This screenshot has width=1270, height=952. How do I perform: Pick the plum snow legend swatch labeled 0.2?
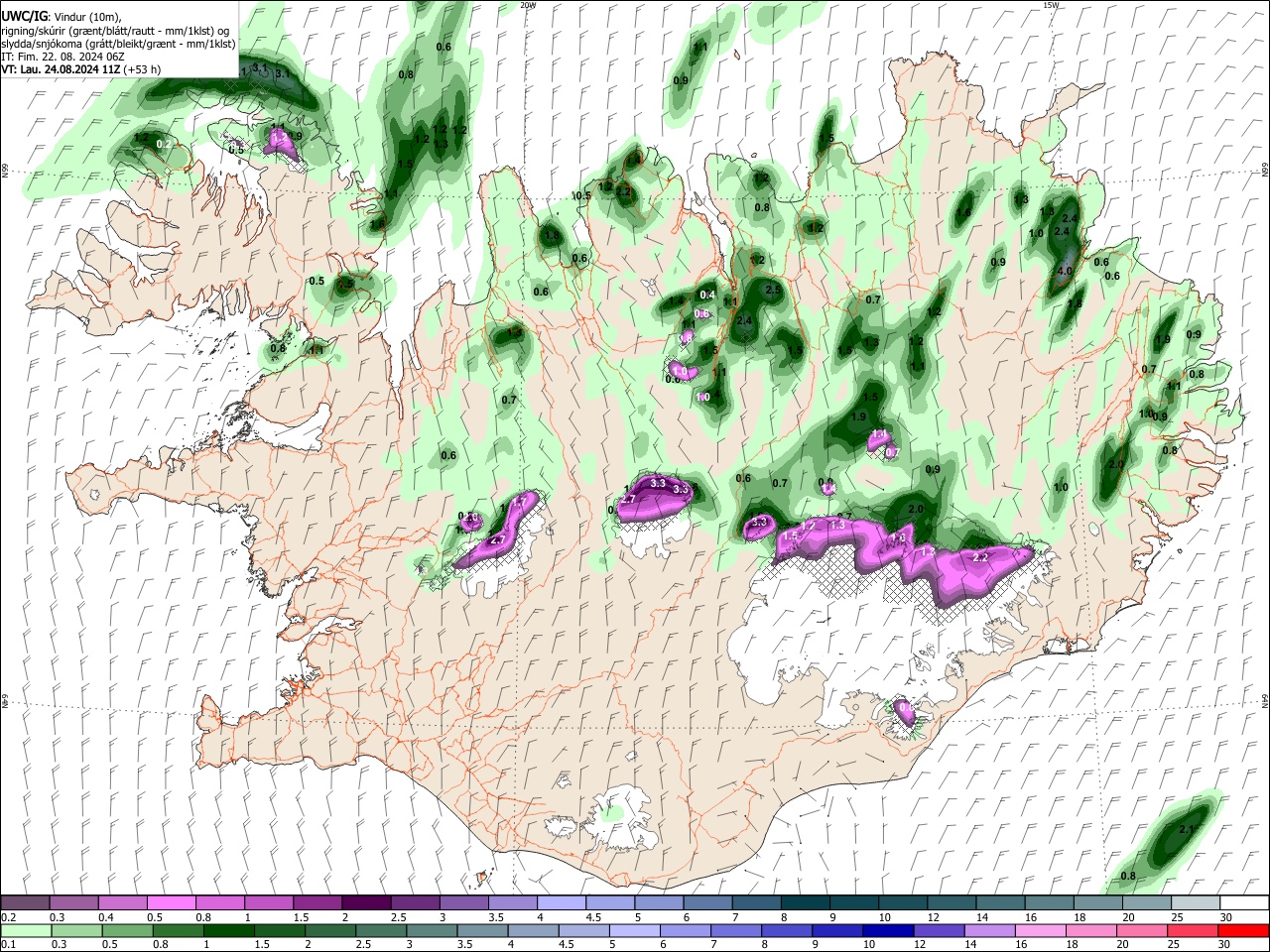(x=25, y=902)
